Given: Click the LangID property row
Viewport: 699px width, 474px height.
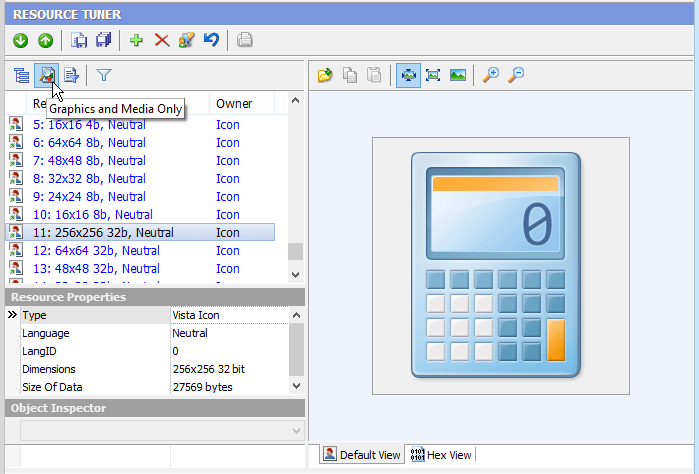Looking at the screenshot, I should (147, 351).
